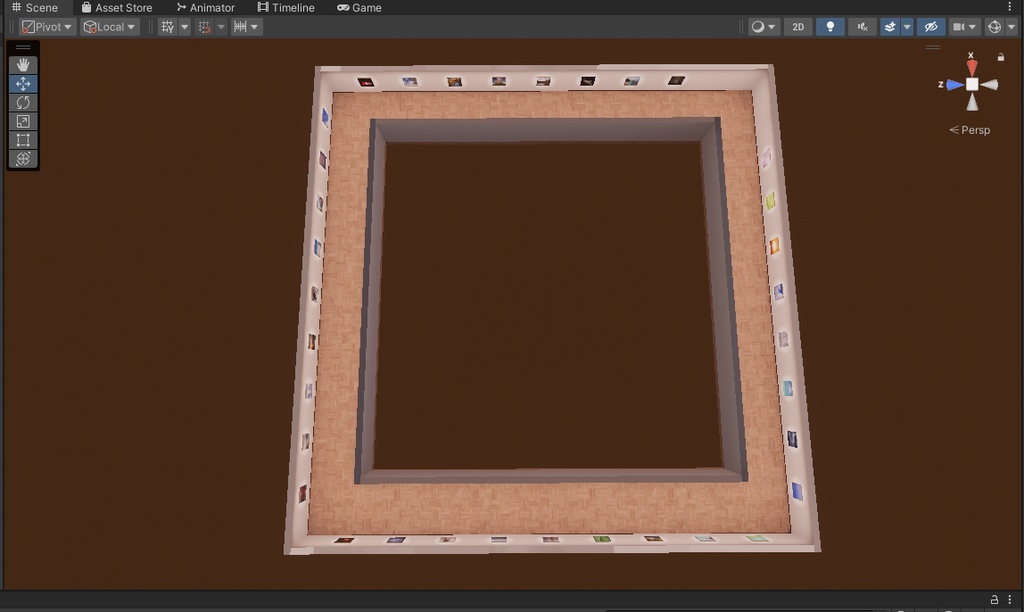Open grid visibility options dropdown arrow

tap(184, 27)
